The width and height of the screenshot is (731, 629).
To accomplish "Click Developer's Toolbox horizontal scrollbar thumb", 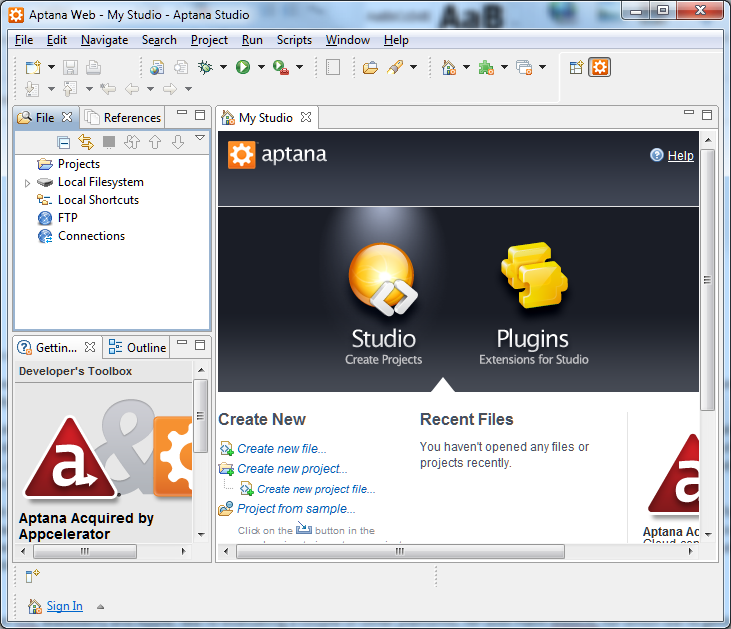I will coord(85,552).
